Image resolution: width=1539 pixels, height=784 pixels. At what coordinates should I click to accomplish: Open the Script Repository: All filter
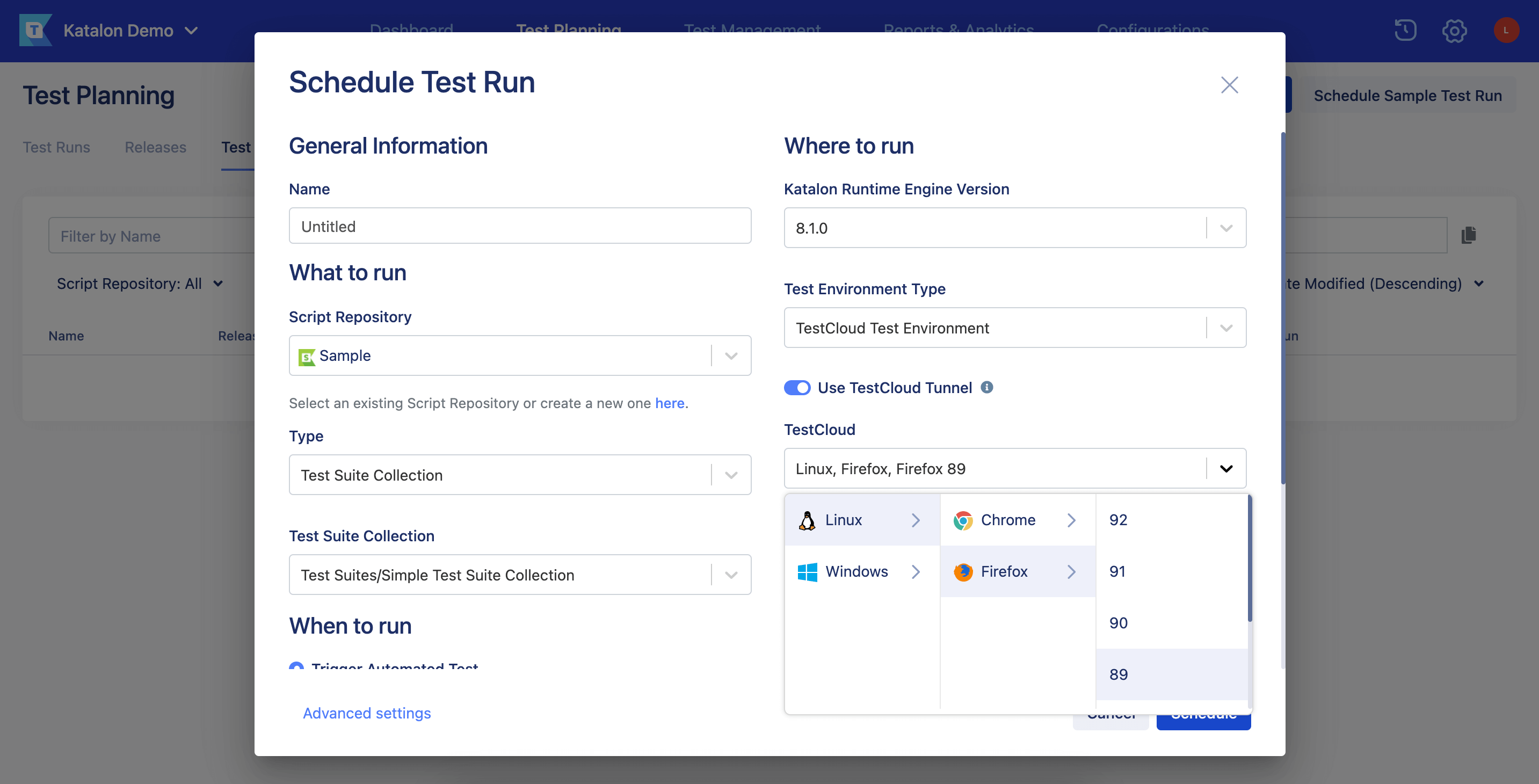click(x=140, y=283)
